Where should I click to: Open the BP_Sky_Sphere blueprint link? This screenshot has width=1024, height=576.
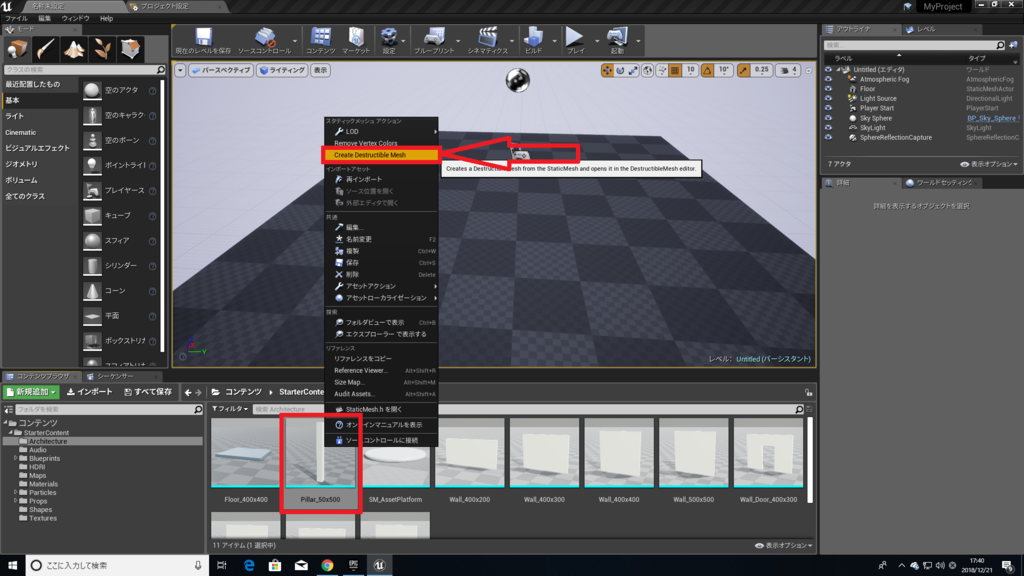pyautogui.click(x=991, y=118)
